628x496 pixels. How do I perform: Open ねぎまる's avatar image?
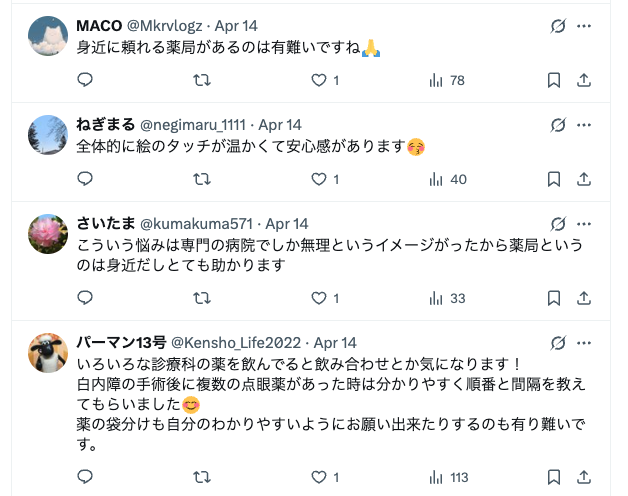point(48,136)
